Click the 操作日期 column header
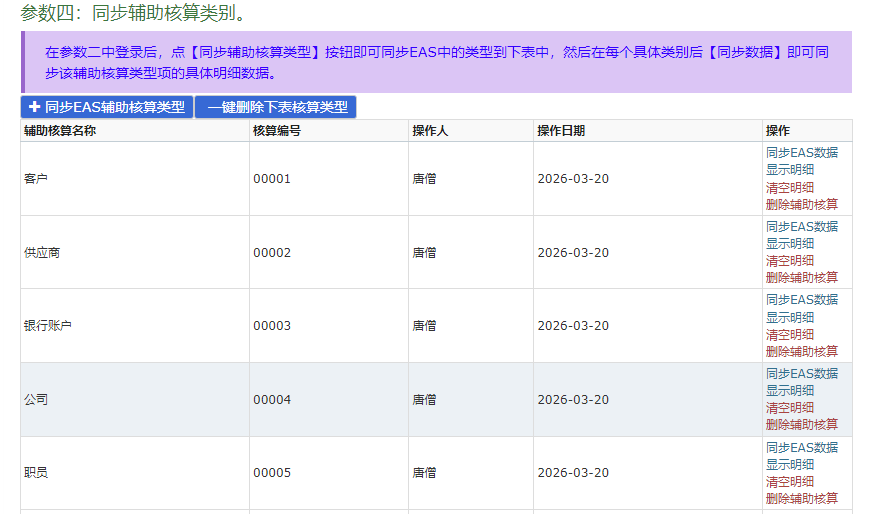 (560, 131)
